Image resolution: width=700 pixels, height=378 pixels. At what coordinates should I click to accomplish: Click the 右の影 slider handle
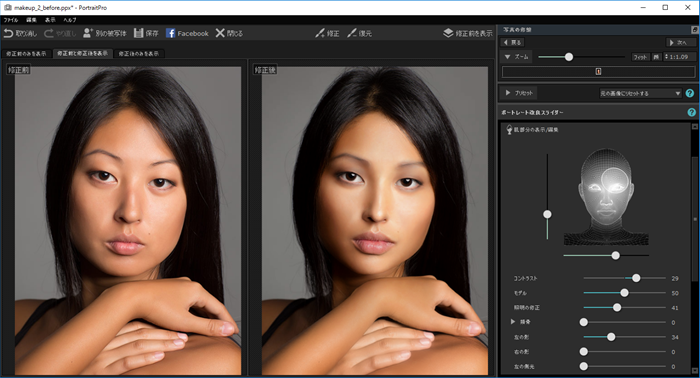583,352
